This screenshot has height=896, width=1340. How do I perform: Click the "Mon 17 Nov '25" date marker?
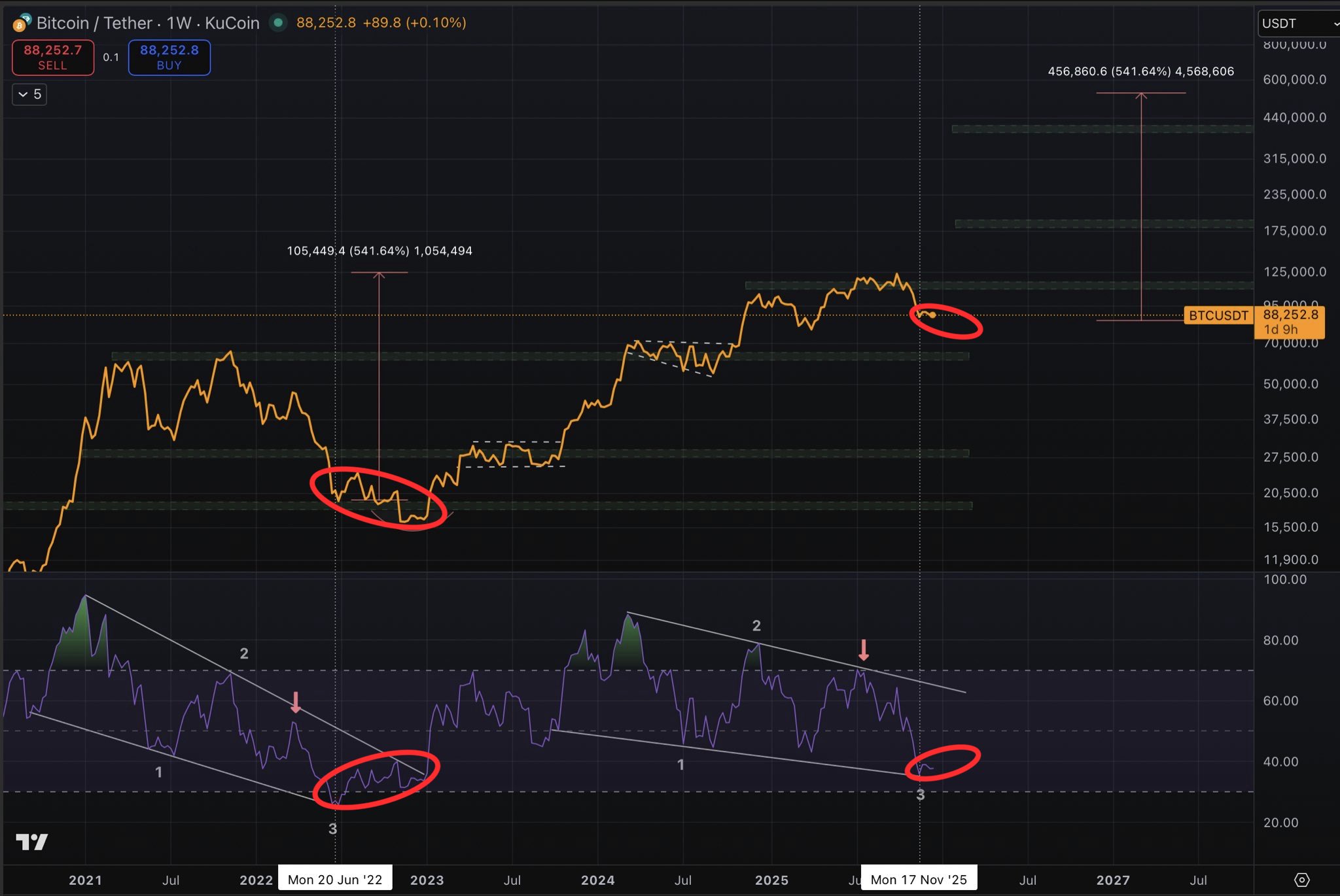919,879
